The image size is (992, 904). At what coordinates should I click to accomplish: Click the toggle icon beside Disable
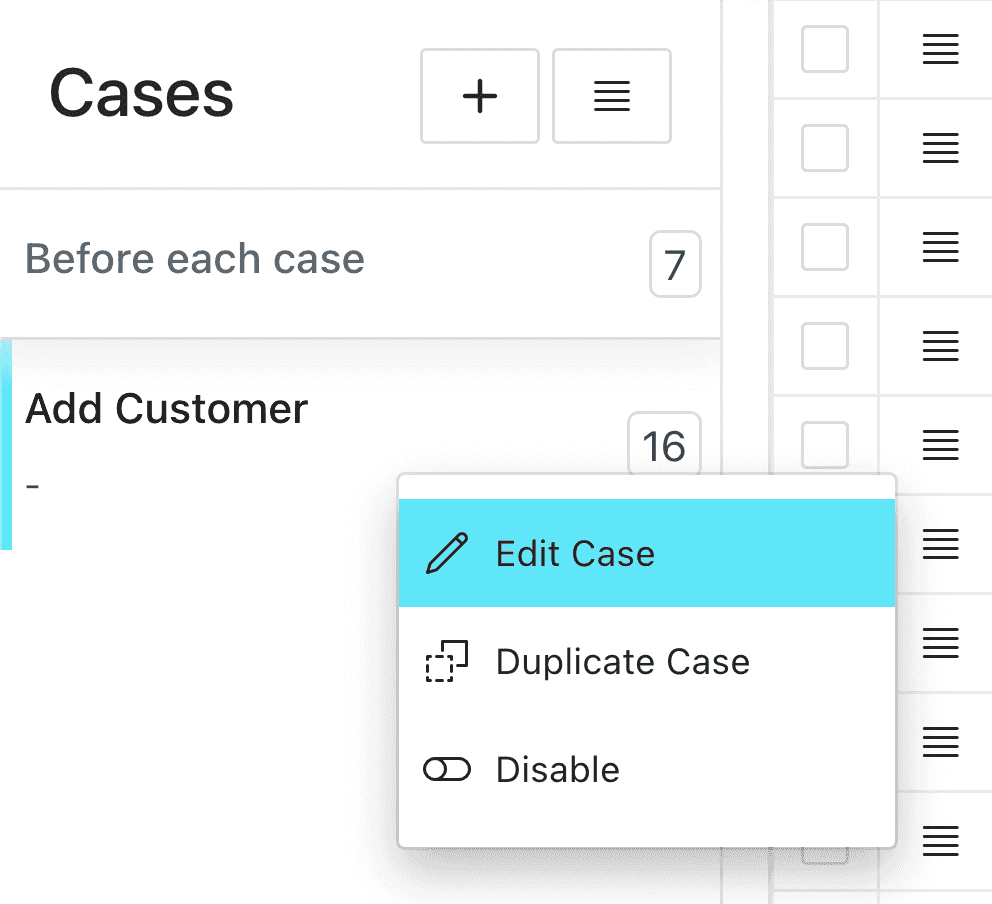point(447,770)
